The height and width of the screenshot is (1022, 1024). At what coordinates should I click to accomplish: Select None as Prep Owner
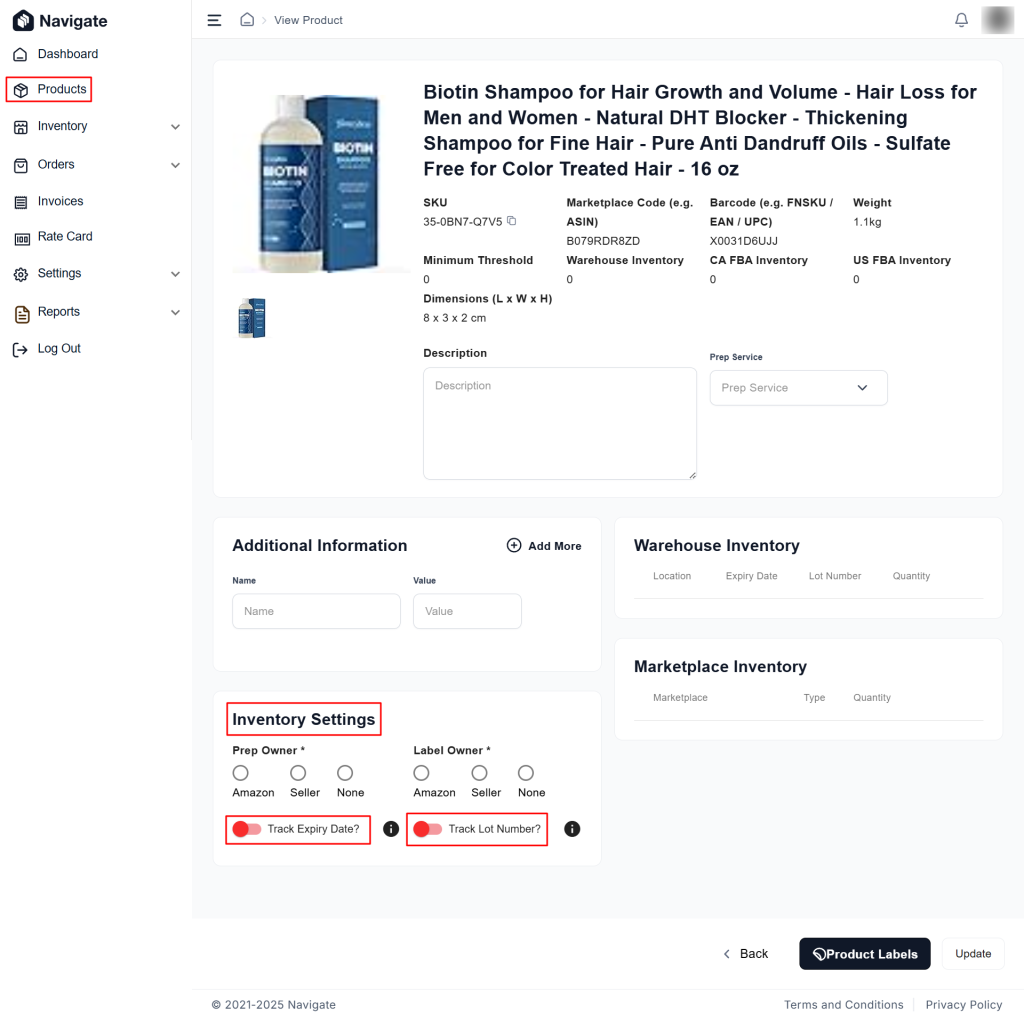click(345, 773)
